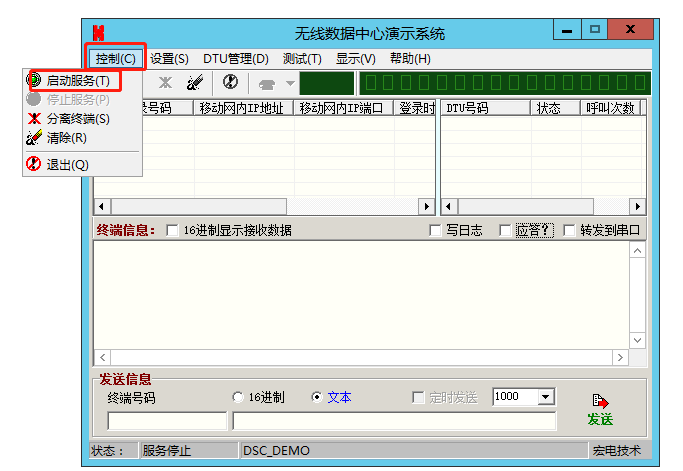
Task: Click terminal info scroll-down arrow
Action: click(637, 340)
